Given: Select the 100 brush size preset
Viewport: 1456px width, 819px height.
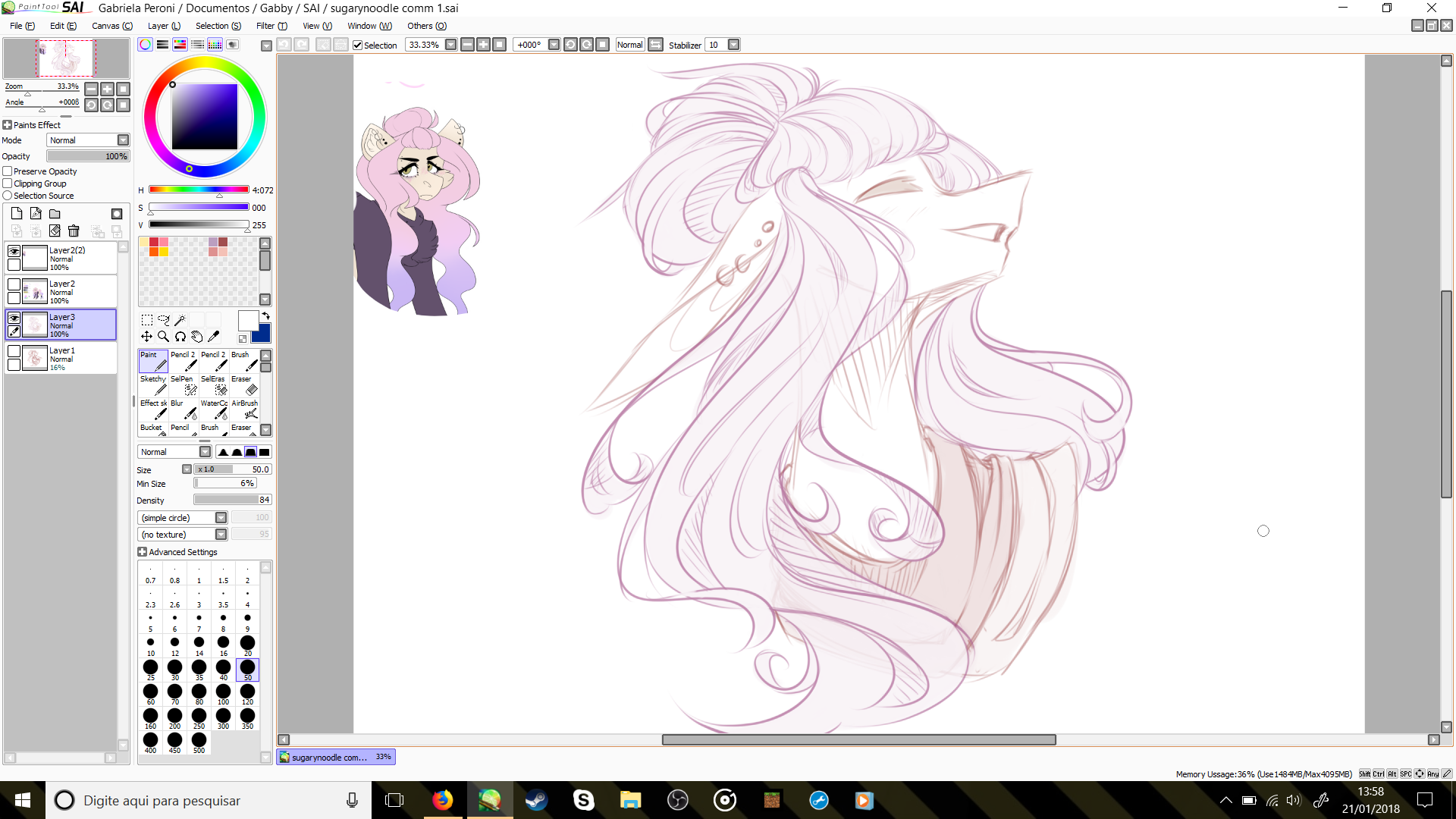Looking at the screenshot, I should coord(223,692).
